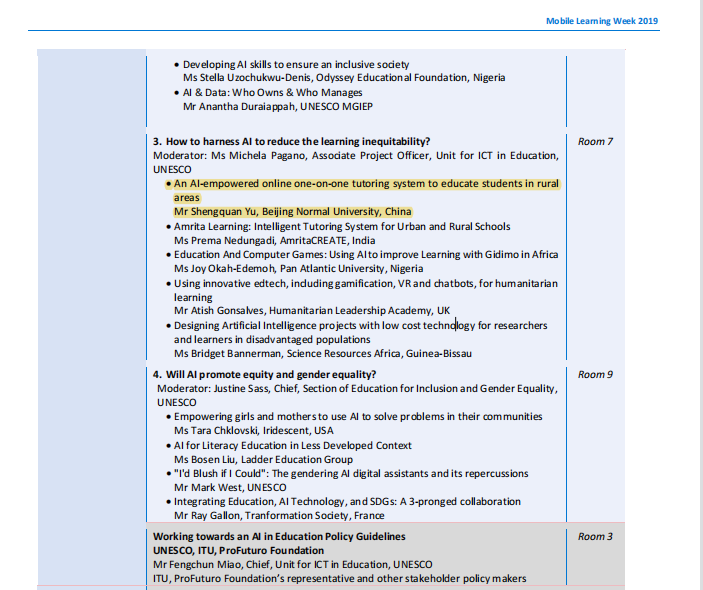Click speaker Mr Mark West, UNESCO
Viewport: 703px width, 590px height.
(229, 488)
